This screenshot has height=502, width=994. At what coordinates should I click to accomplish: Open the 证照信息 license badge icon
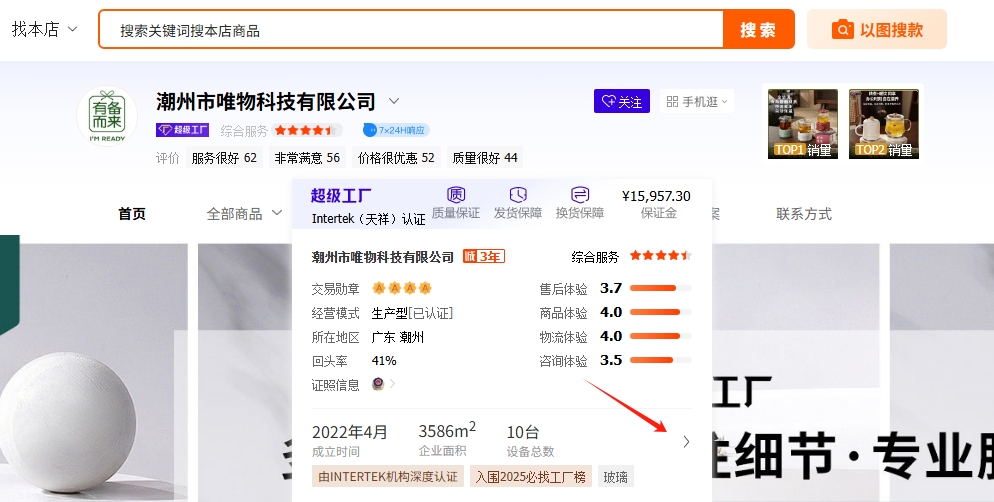(x=378, y=384)
